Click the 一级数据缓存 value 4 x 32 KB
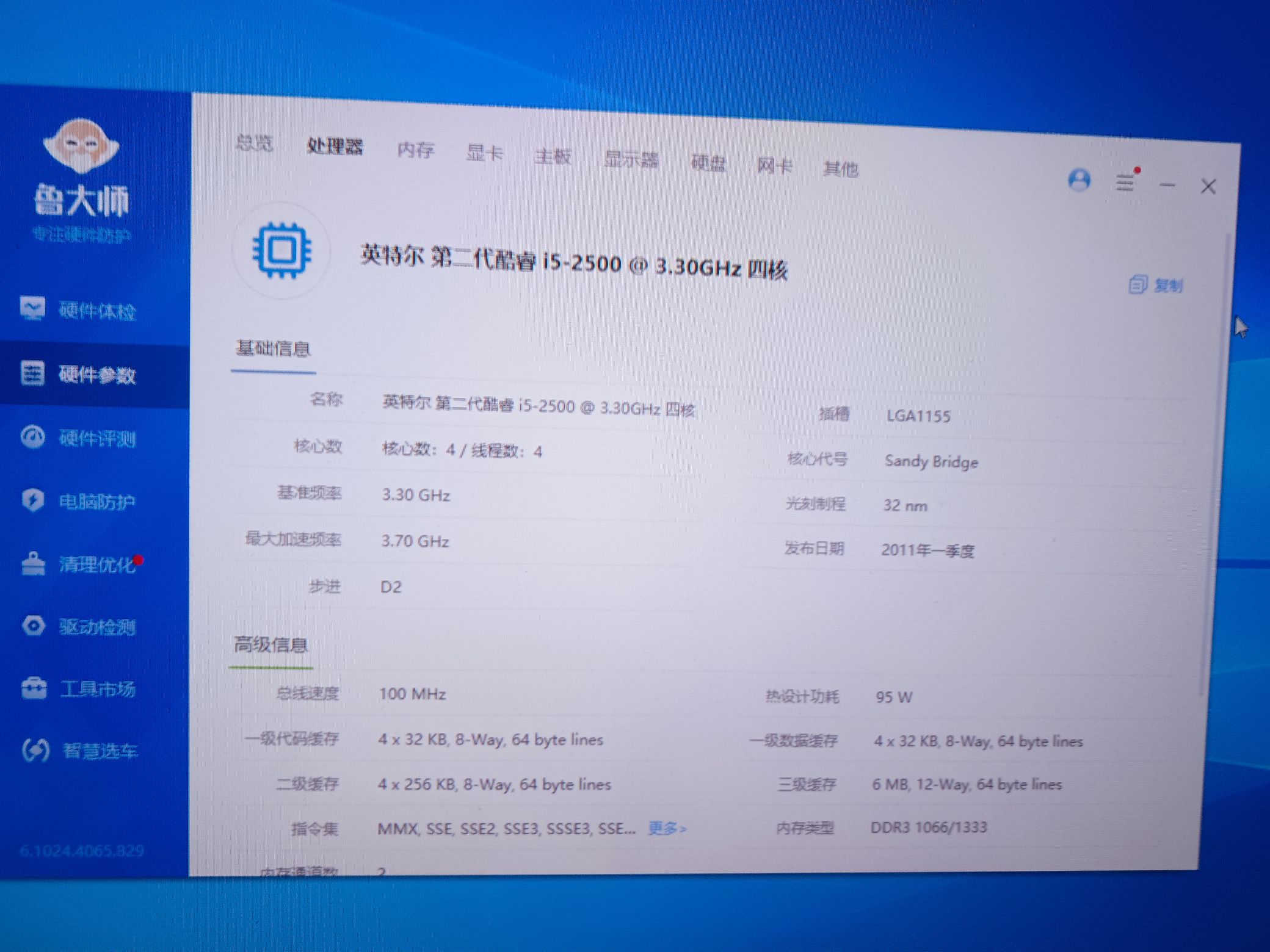Image resolution: width=1270 pixels, height=952 pixels. pos(978,741)
